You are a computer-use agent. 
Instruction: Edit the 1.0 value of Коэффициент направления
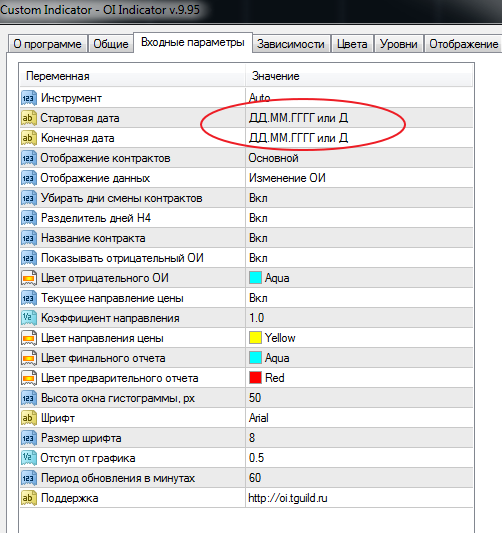[x=359, y=318]
